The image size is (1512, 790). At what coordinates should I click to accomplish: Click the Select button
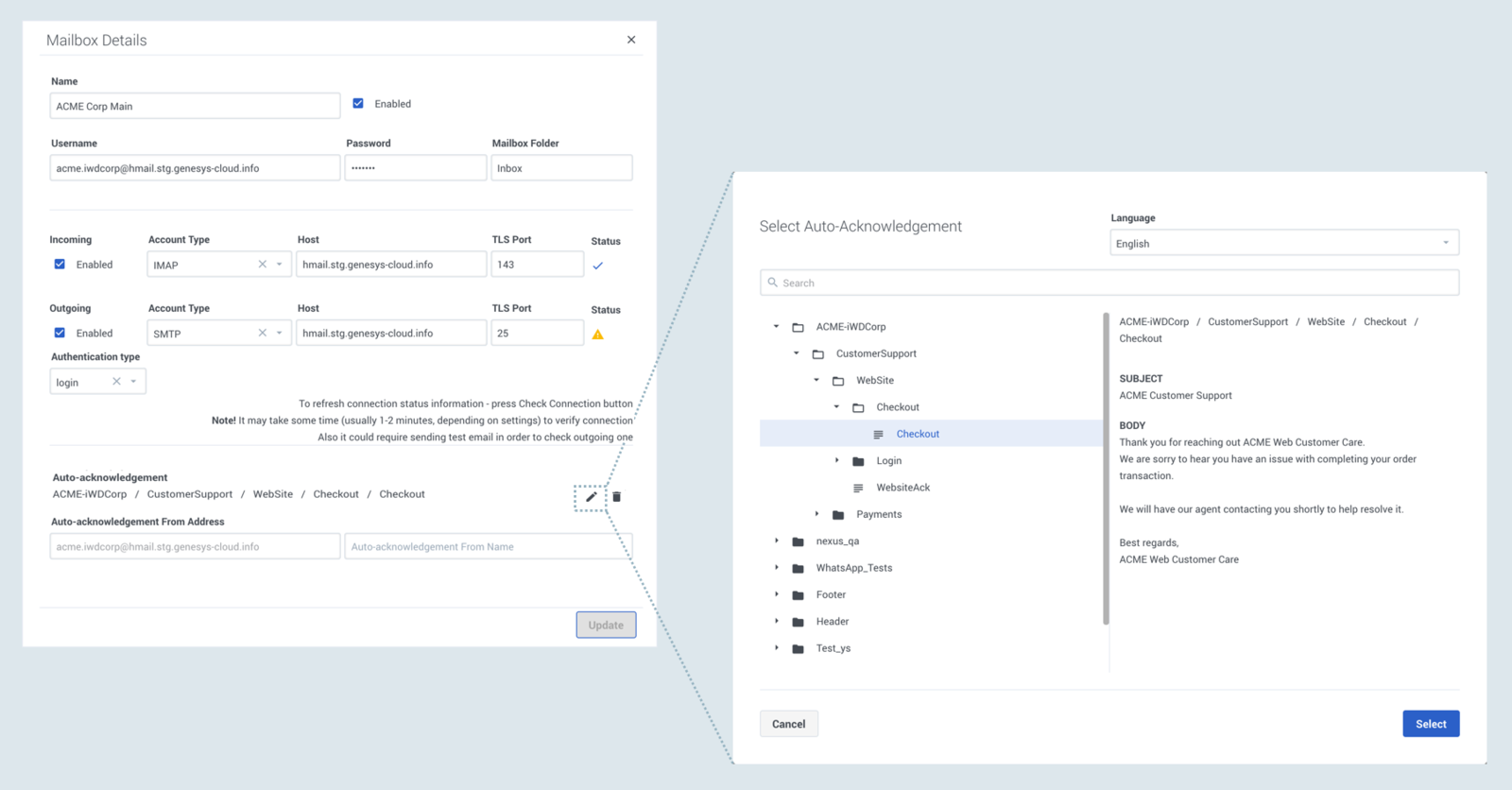tap(1431, 724)
